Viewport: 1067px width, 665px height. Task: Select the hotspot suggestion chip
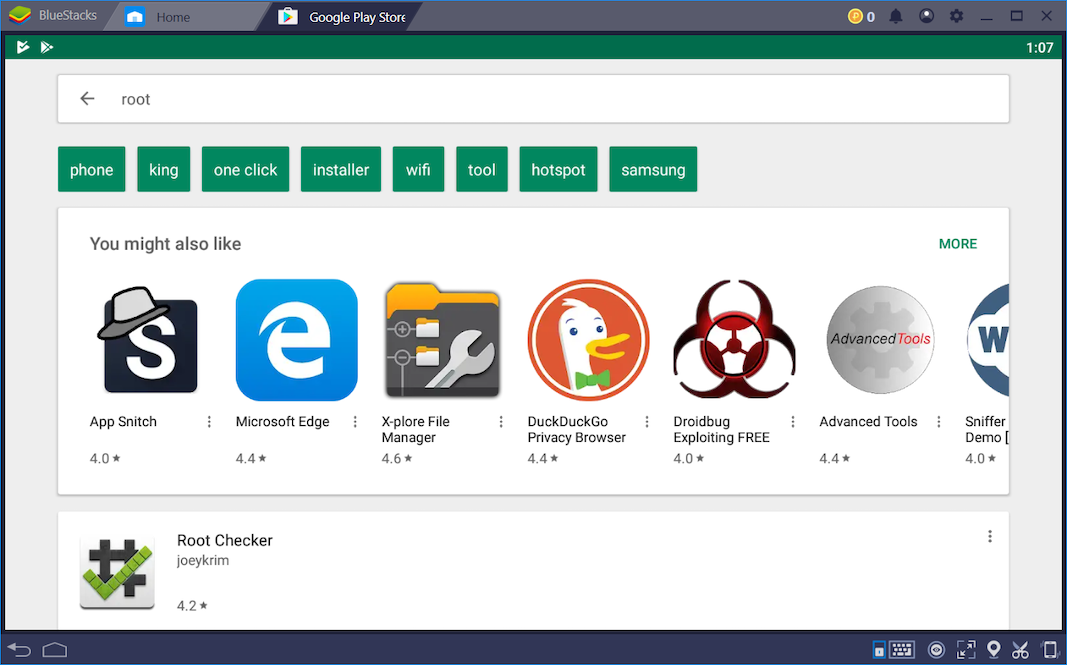tap(559, 169)
